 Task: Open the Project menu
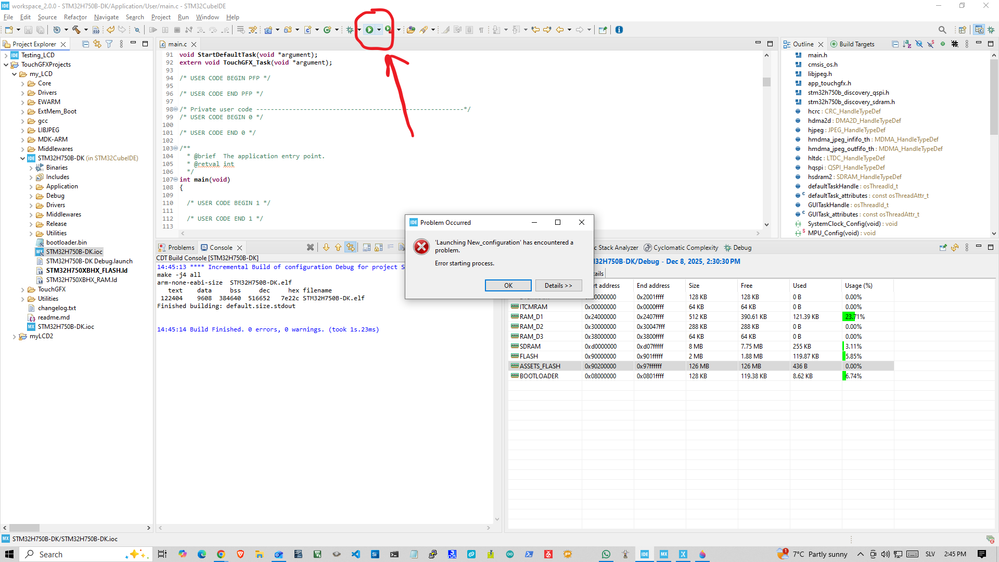coord(160,17)
